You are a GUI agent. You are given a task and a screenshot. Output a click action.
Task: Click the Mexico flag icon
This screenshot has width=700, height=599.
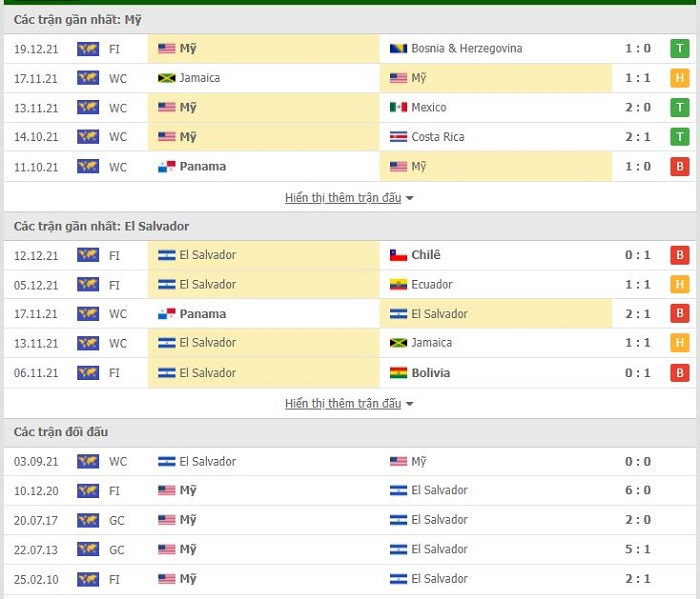[x=398, y=107]
